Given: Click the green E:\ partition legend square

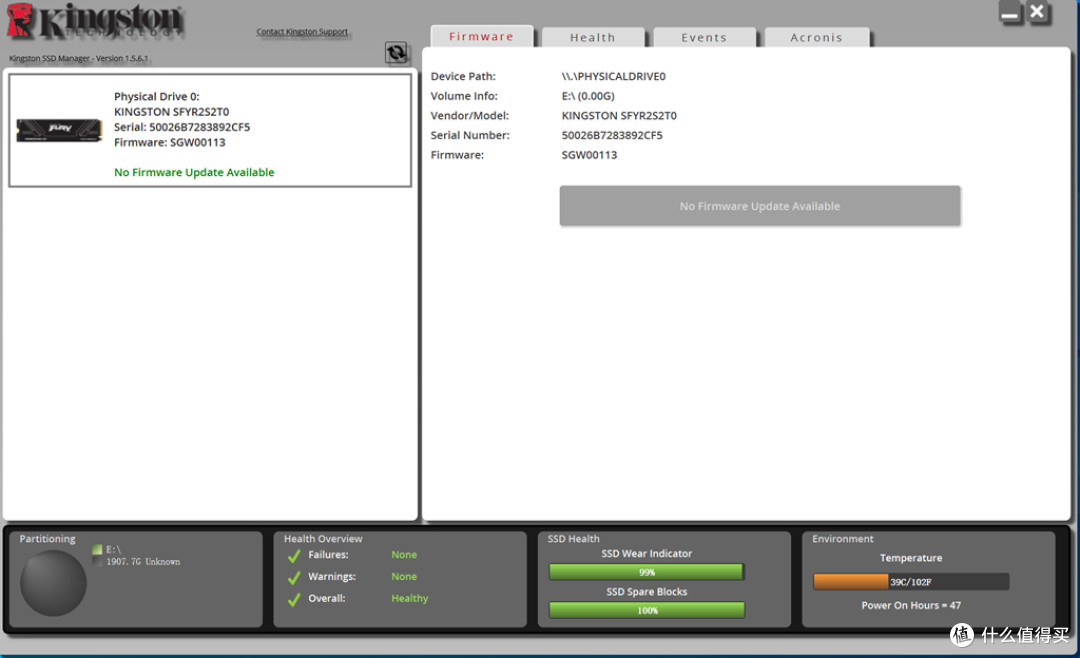Looking at the screenshot, I should click(97, 550).
